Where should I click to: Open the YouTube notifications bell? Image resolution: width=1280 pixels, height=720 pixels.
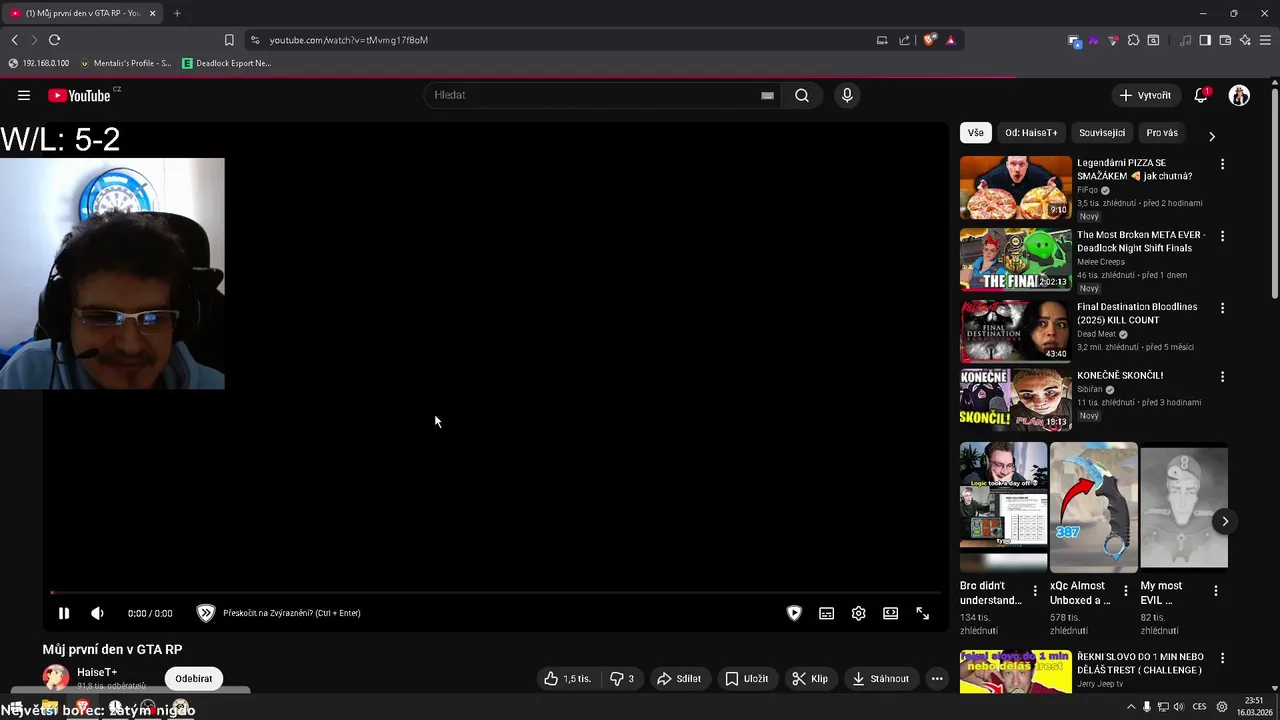pyautogui.click(x=1201, y=95)
